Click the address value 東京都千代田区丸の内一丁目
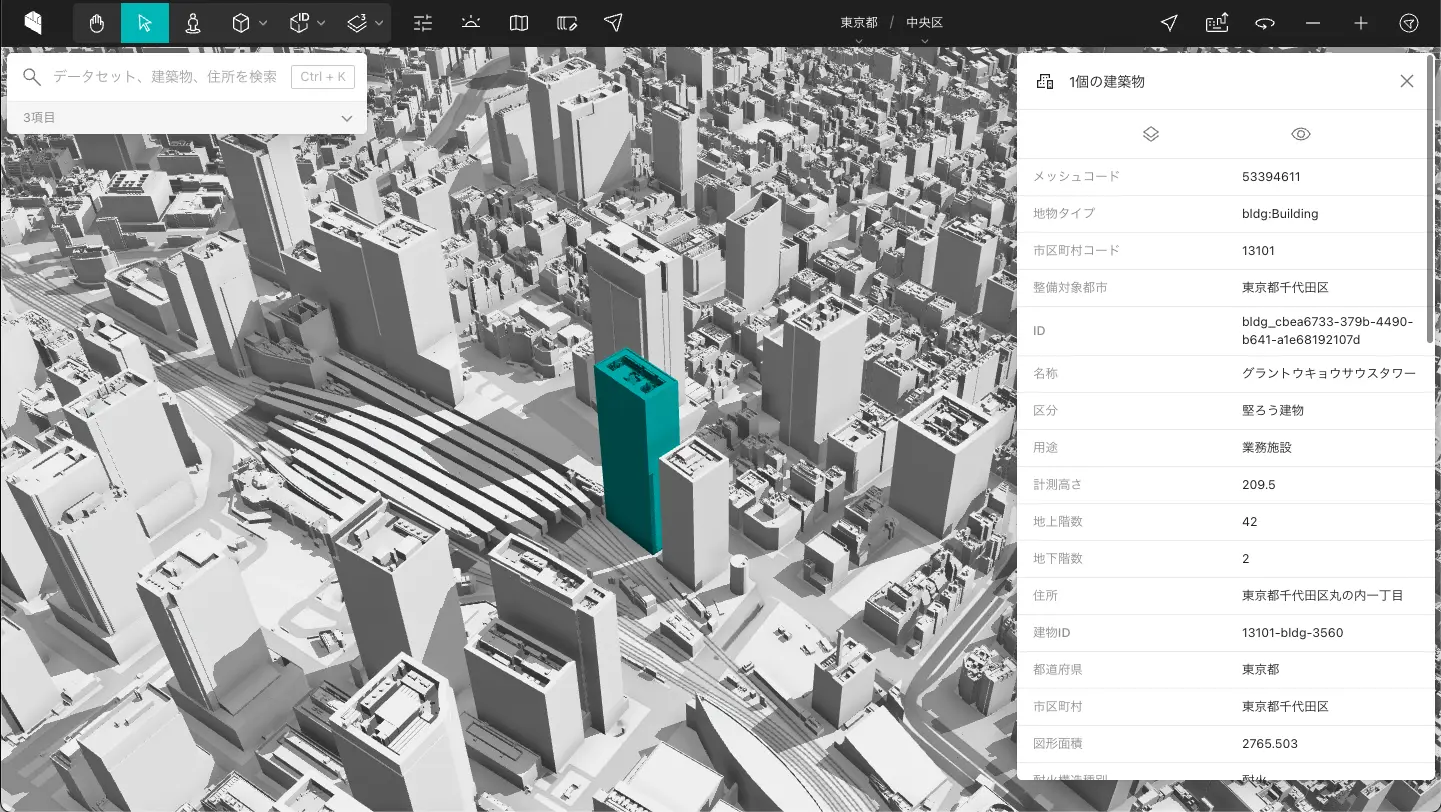Screen dimensions: 1441x812 pos(1323,595)
